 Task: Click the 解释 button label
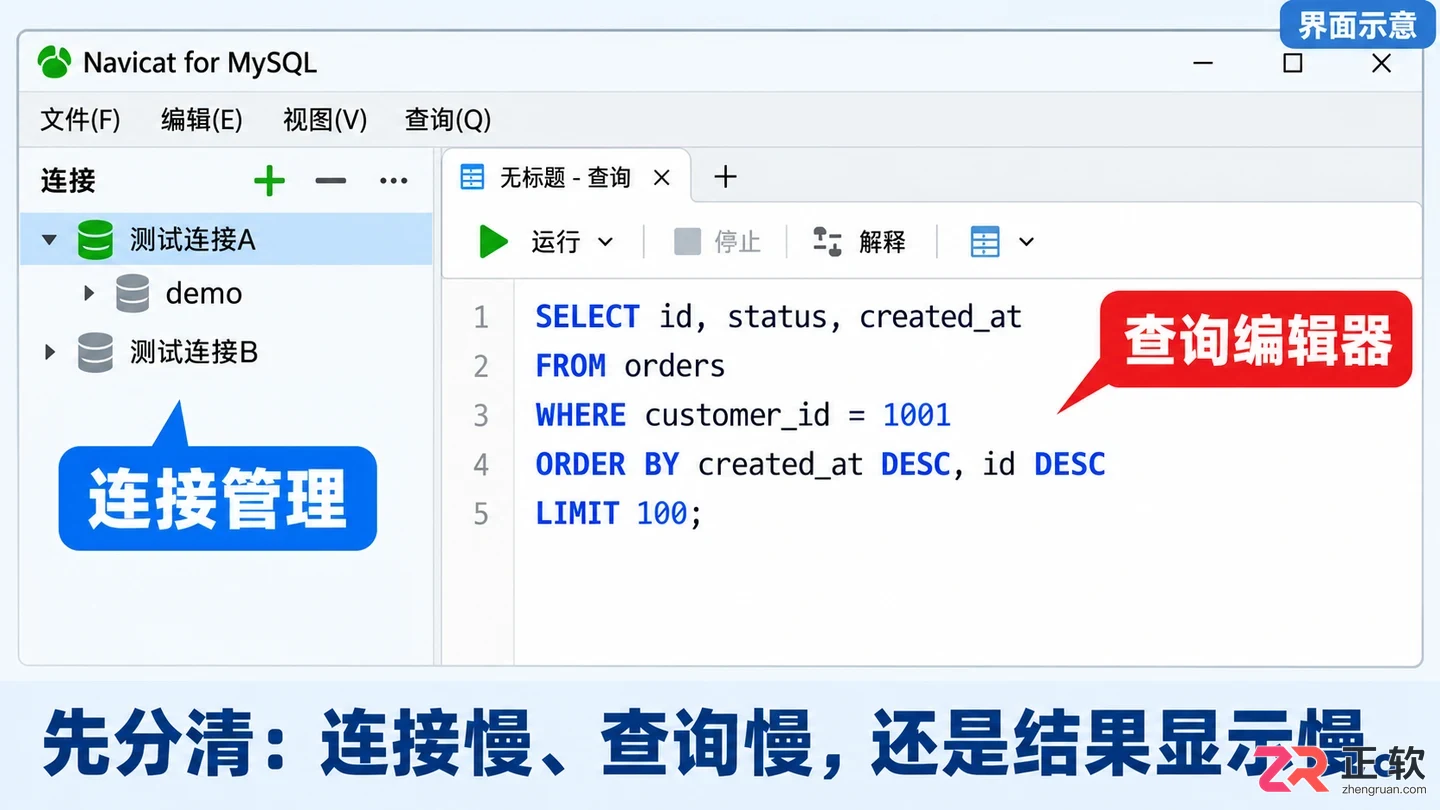pos(882,241)
